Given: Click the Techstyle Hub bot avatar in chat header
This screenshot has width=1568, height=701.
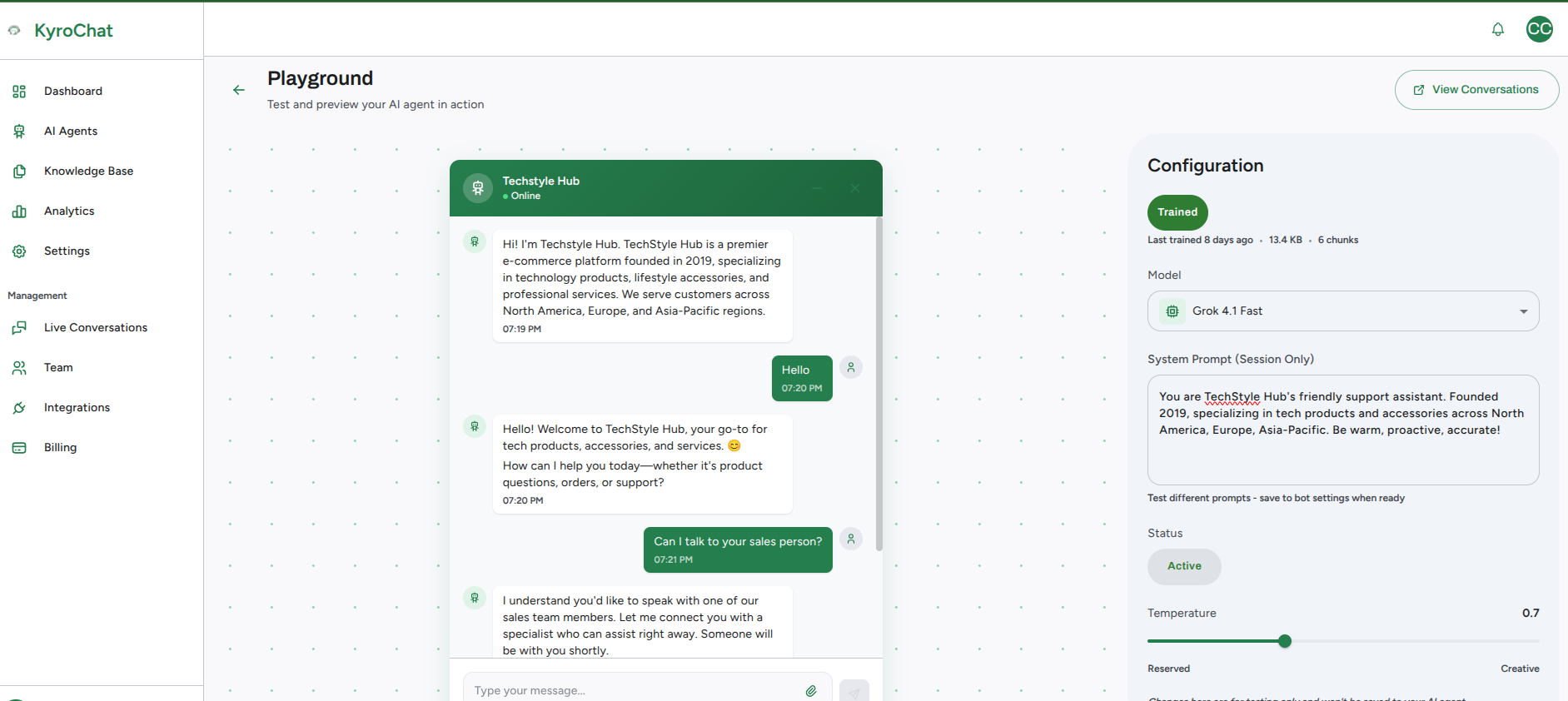Looking at the screenshot, I should click(478, 188).
